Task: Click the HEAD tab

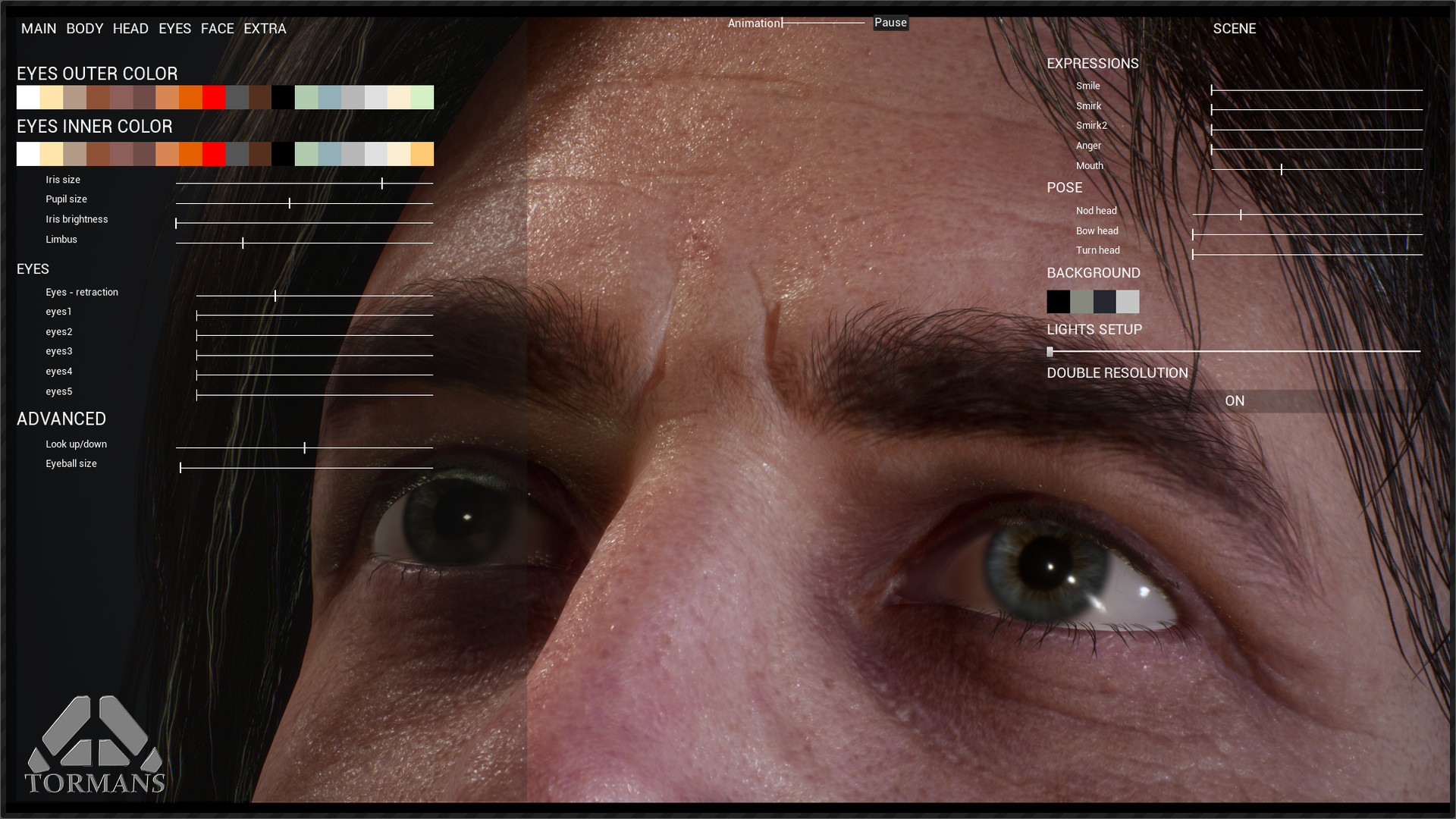Action: [x=130, y=28]
